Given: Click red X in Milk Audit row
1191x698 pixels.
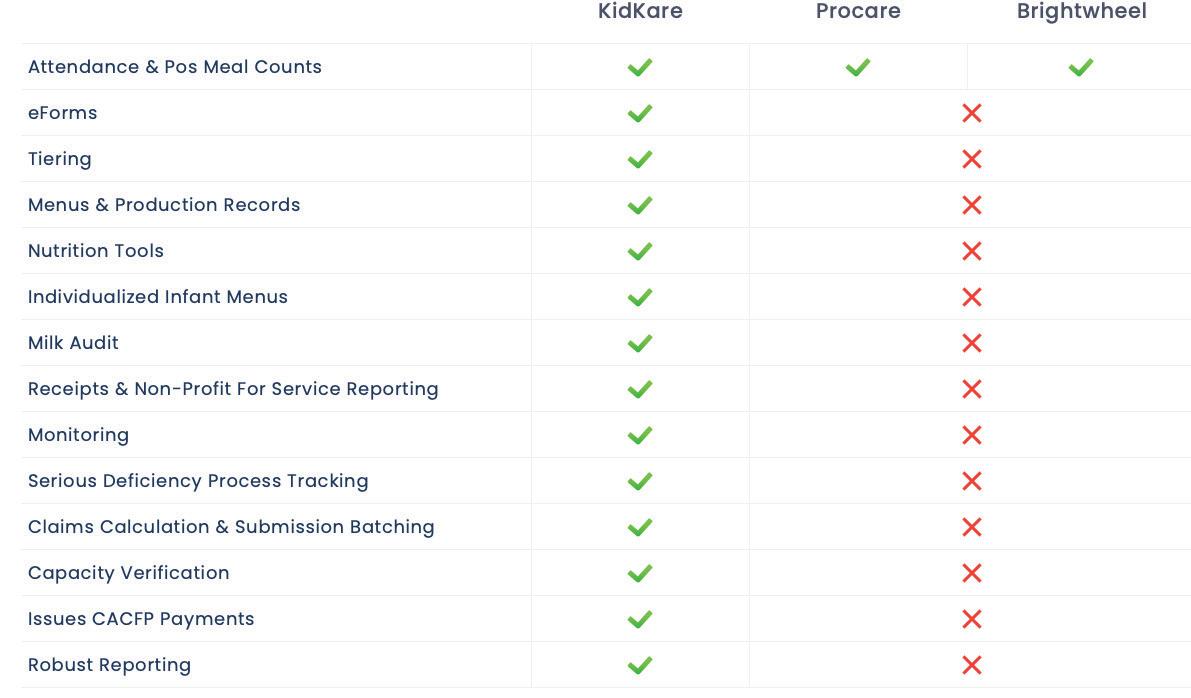Looking at the screenshot, I should click(971, 343).
